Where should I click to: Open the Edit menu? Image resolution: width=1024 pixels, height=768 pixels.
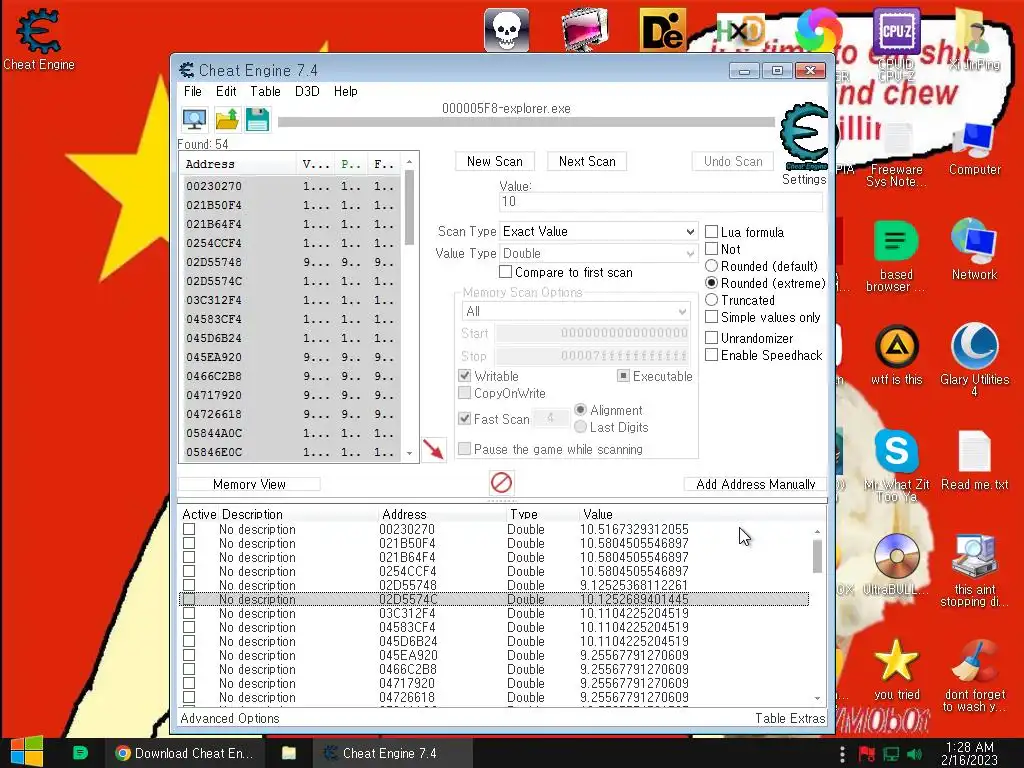click(x=226, y=91)
